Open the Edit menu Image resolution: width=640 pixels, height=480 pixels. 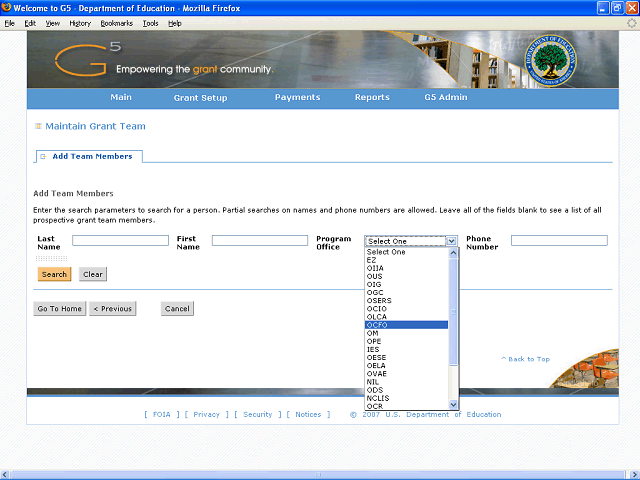click(30, 23)
